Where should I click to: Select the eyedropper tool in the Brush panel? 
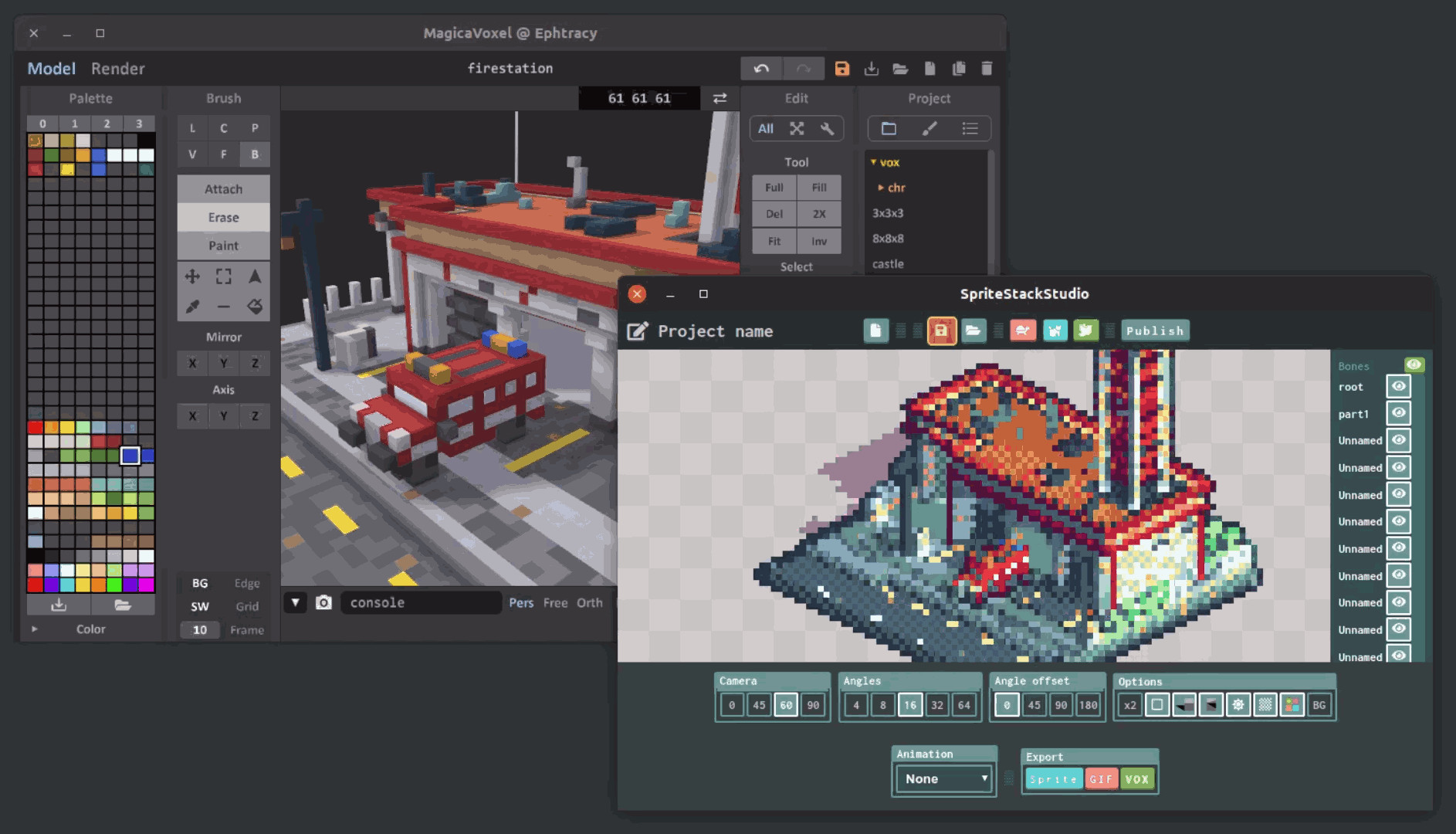click(192, 306)
